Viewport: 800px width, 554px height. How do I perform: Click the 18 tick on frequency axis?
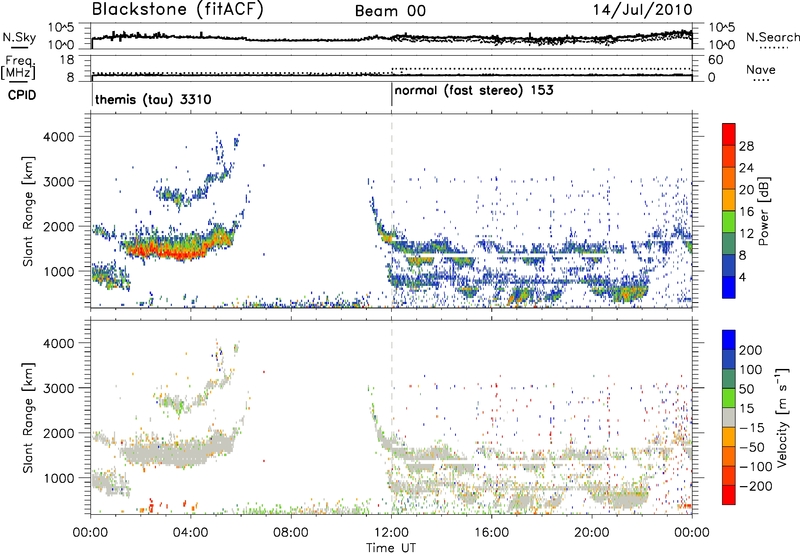coord(67,60)
